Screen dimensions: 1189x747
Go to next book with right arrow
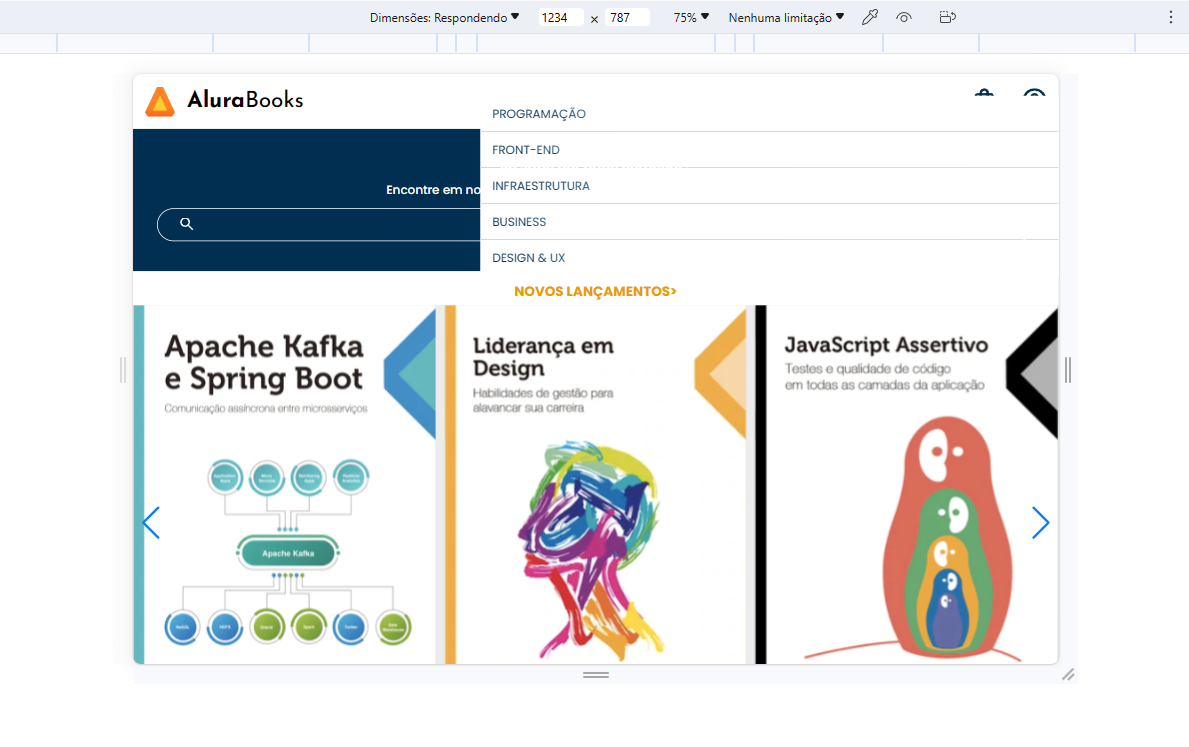click(1040, 523)
